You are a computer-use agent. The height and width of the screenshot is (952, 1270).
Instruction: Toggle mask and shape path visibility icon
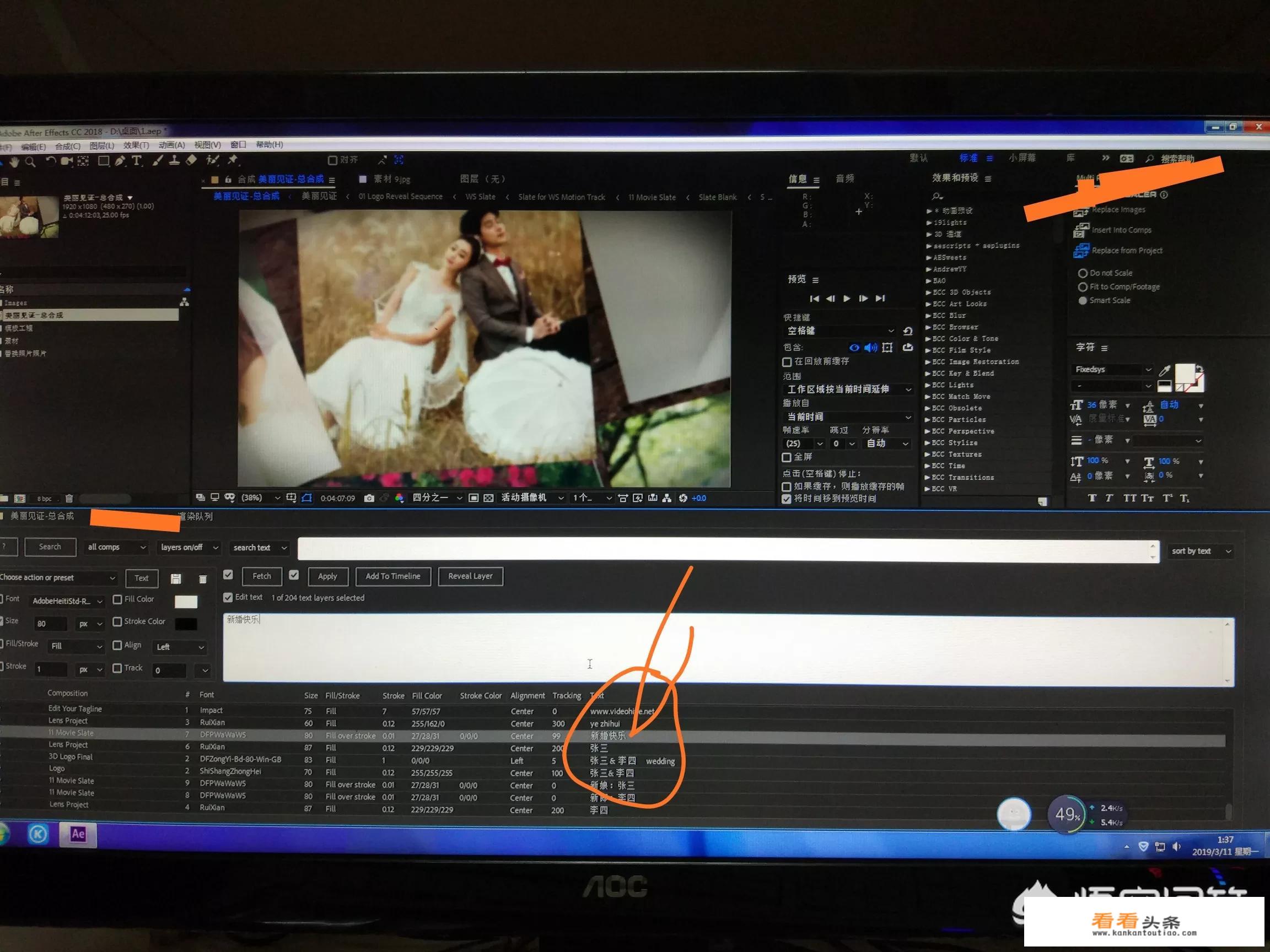click(306, 498)
